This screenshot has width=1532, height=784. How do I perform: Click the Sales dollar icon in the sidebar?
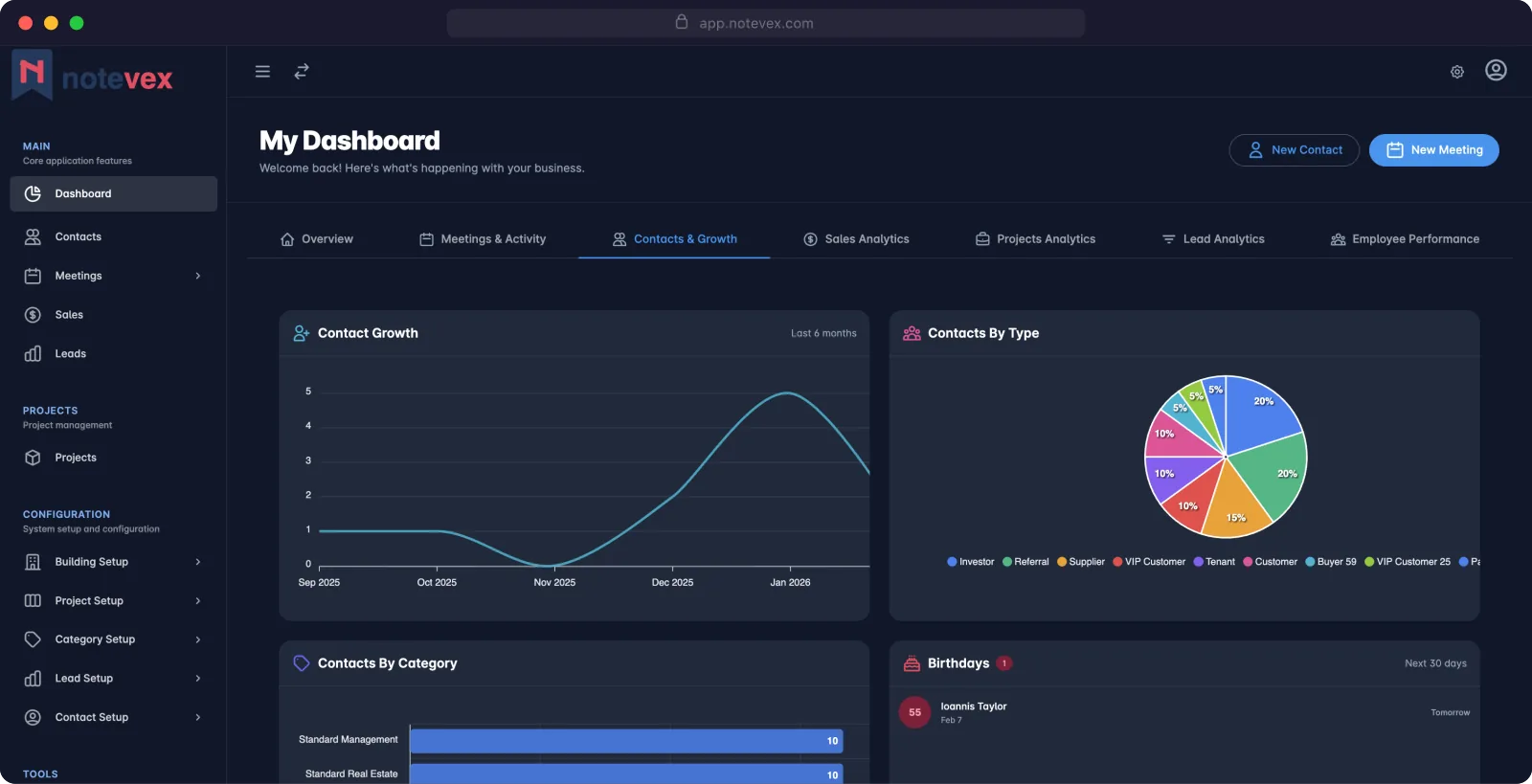33,315
